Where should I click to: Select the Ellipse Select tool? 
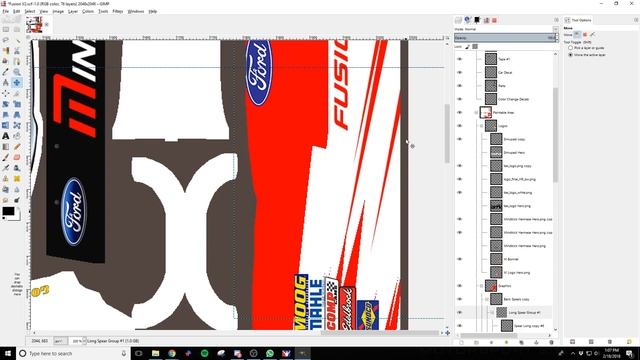pos(17,29)
